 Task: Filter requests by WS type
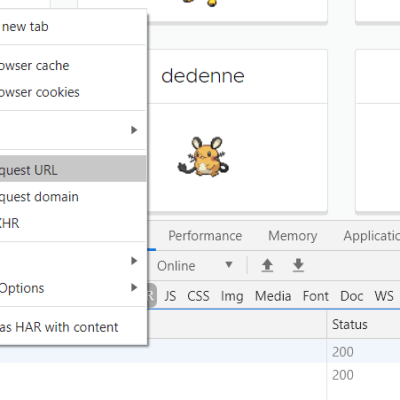point(384,296)
